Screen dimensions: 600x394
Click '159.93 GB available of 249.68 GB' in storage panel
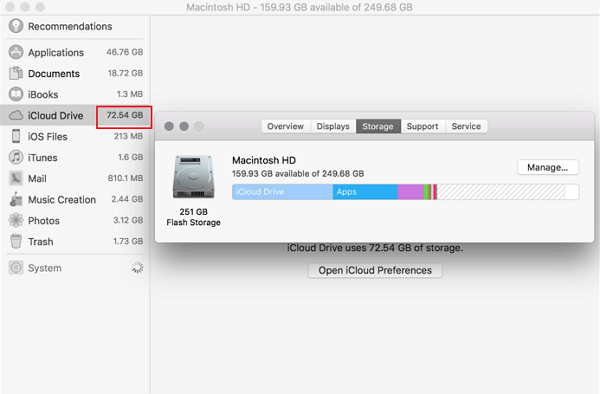(298, 174)
